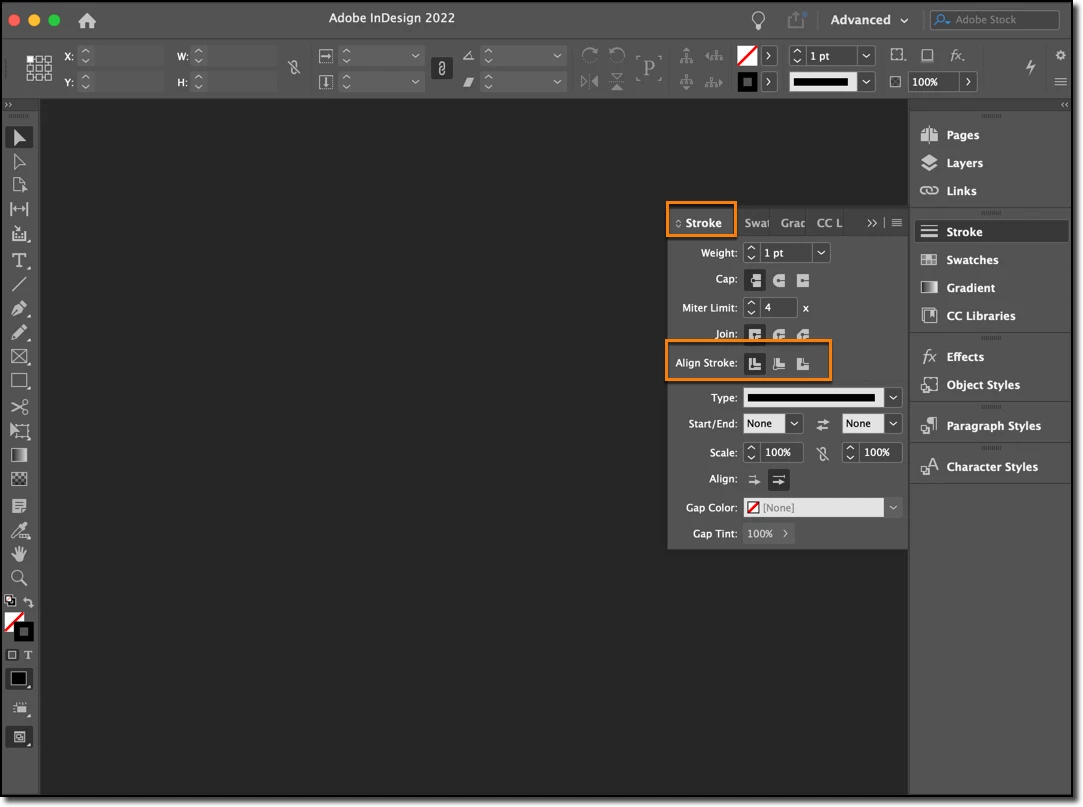Click the fill swatch in control bar
The image size is (1083, 807).
tap(747, 56)
